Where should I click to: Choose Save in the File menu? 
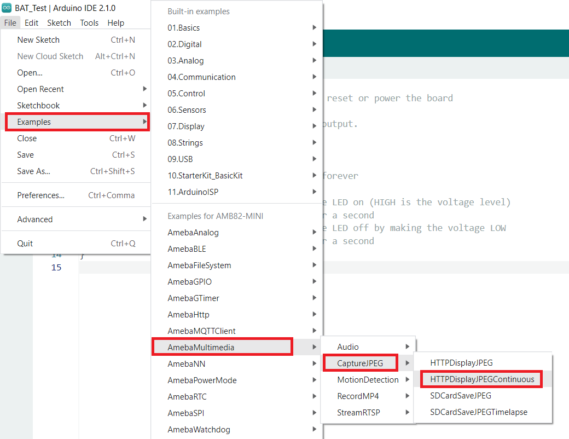pos(76,155)
